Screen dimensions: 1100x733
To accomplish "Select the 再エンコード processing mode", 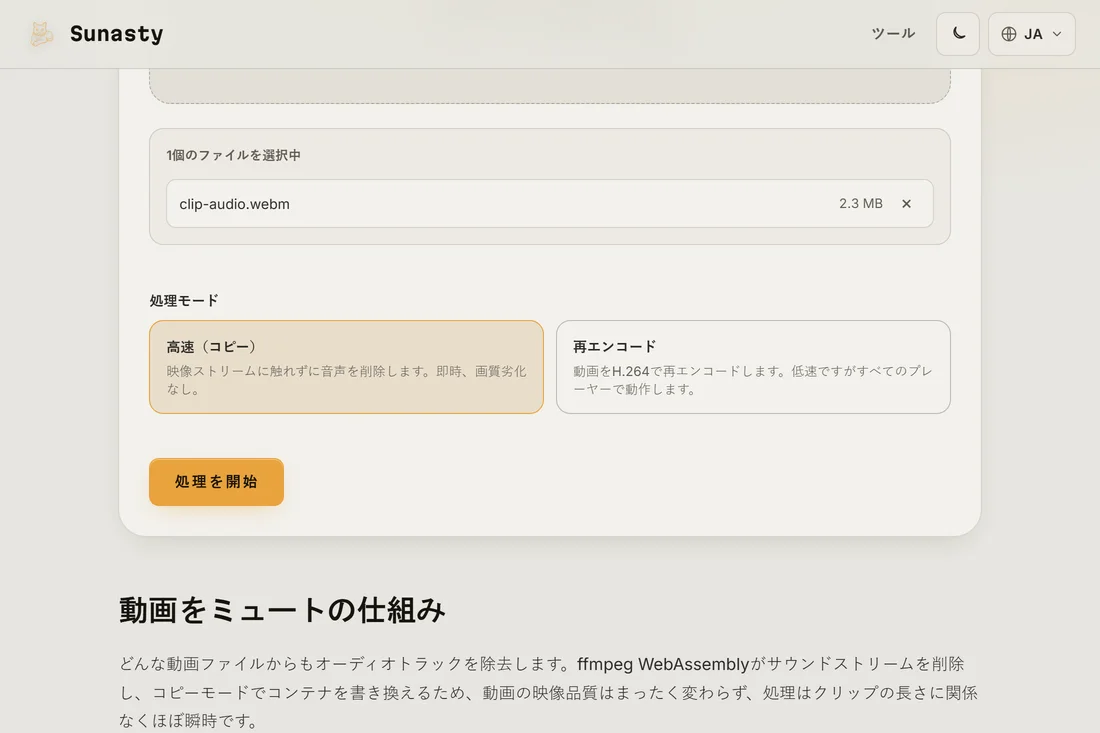I will point(753,367).
